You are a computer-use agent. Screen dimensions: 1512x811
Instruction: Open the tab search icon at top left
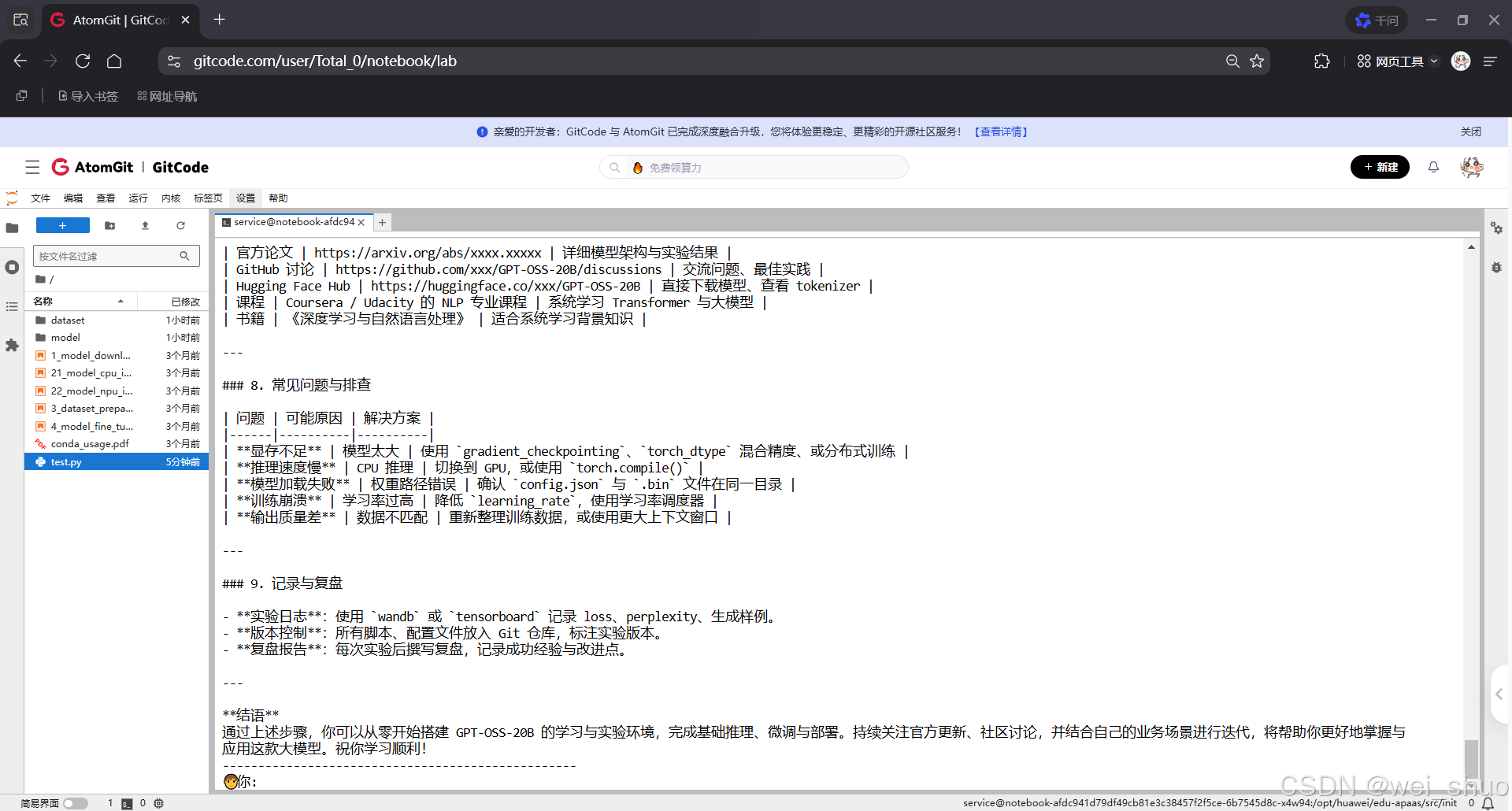[x=20, y=20]
